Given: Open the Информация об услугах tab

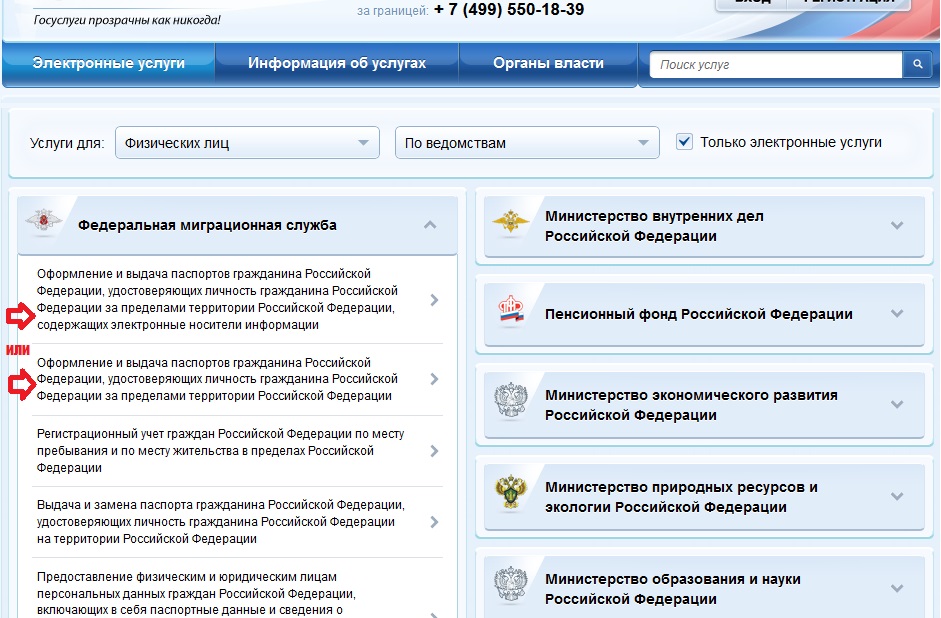Looking at the screenshot, I should click(x=337, y=63).
